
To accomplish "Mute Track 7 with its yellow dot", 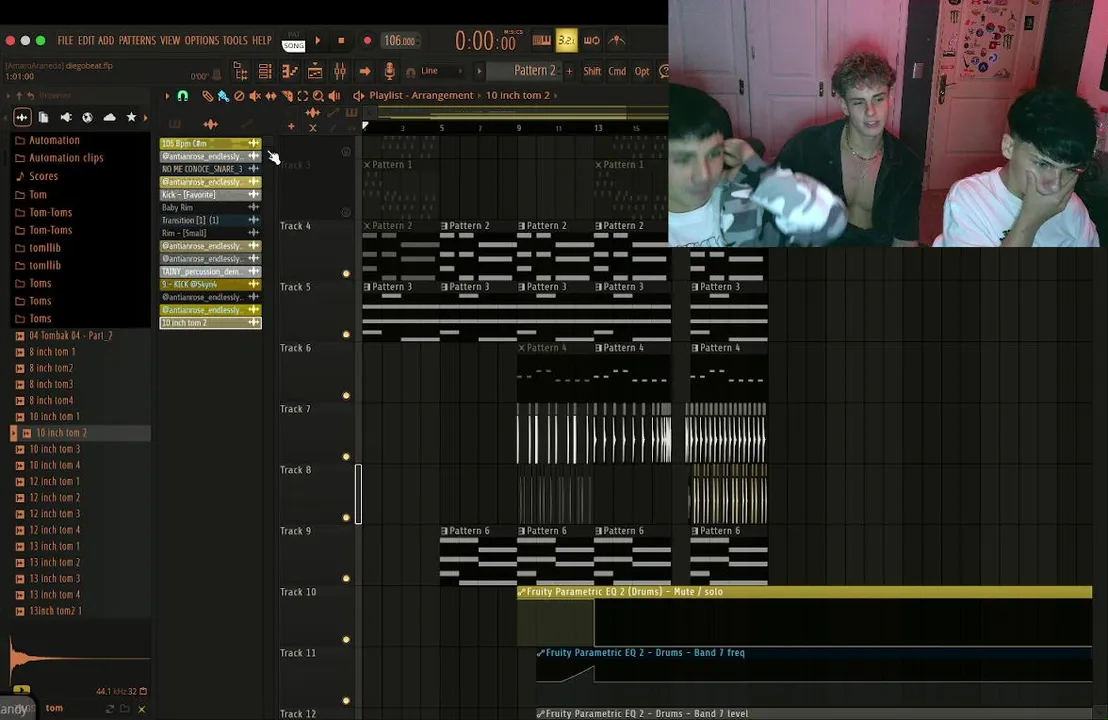I will point(346,456).
